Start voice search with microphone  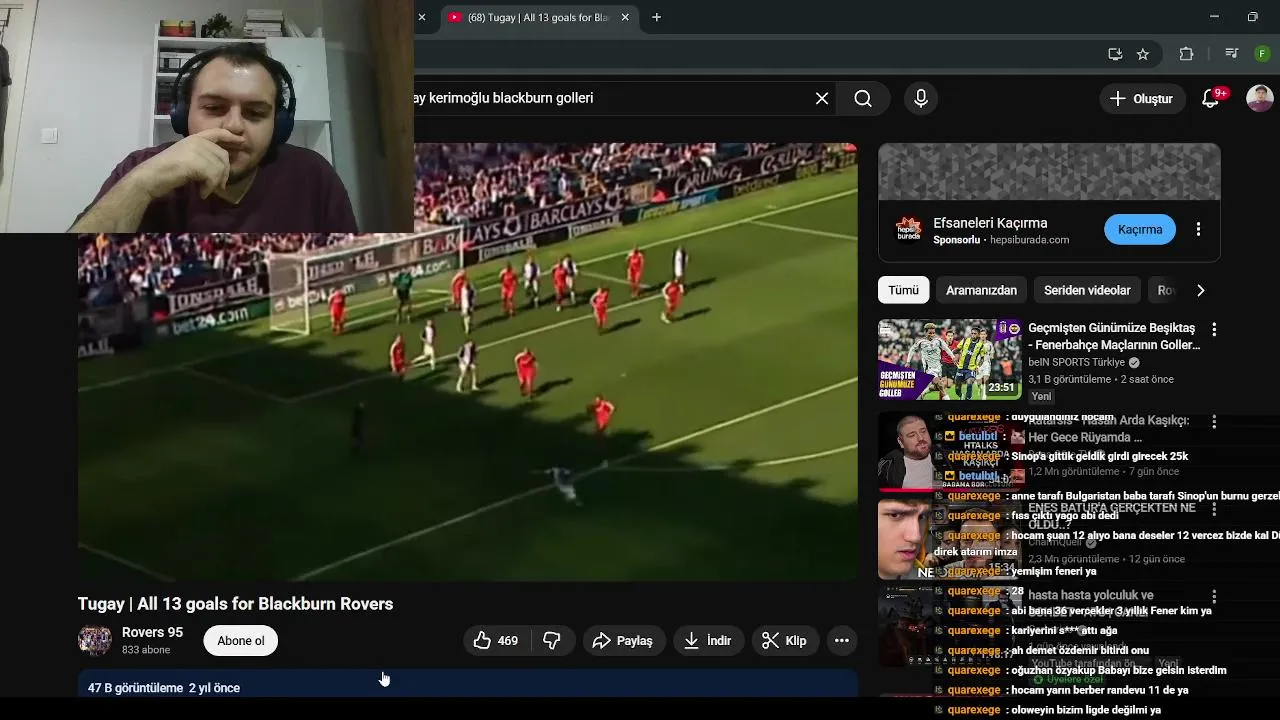click(x=921, y=98)
